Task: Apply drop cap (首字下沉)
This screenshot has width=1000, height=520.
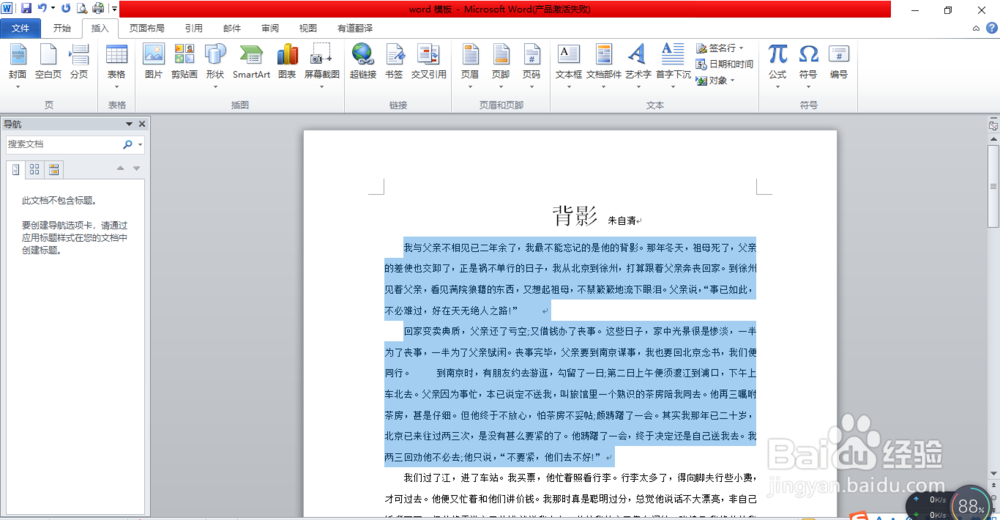Action: coord(673,65)
